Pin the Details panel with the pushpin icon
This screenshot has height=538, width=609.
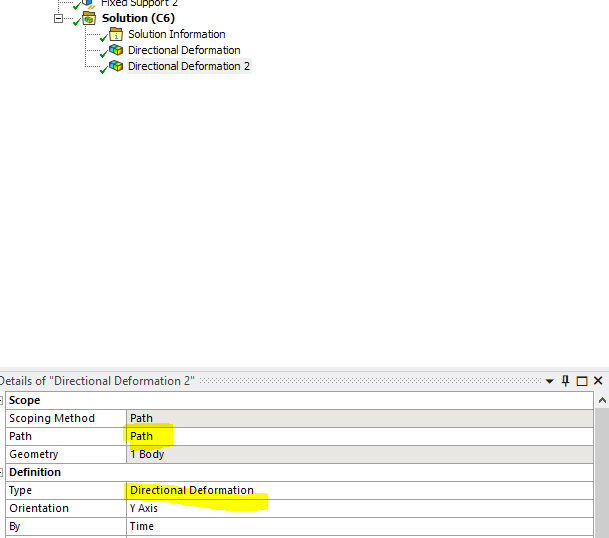point(566,381)
